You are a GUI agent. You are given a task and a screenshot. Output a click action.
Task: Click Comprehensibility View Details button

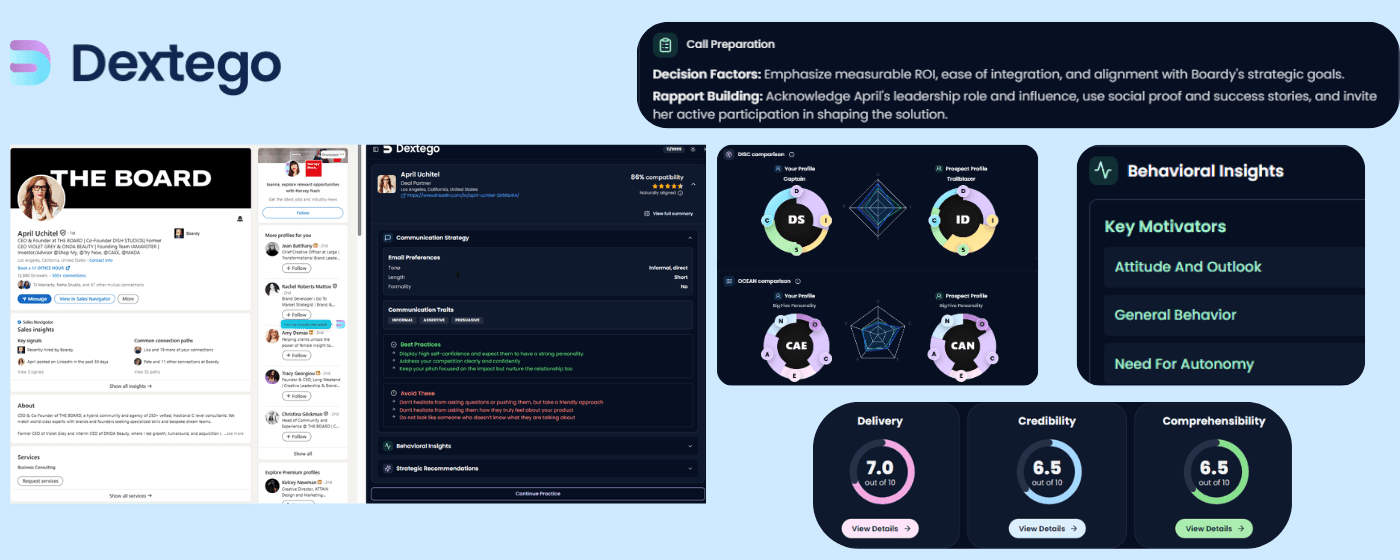pos(1214,528)
